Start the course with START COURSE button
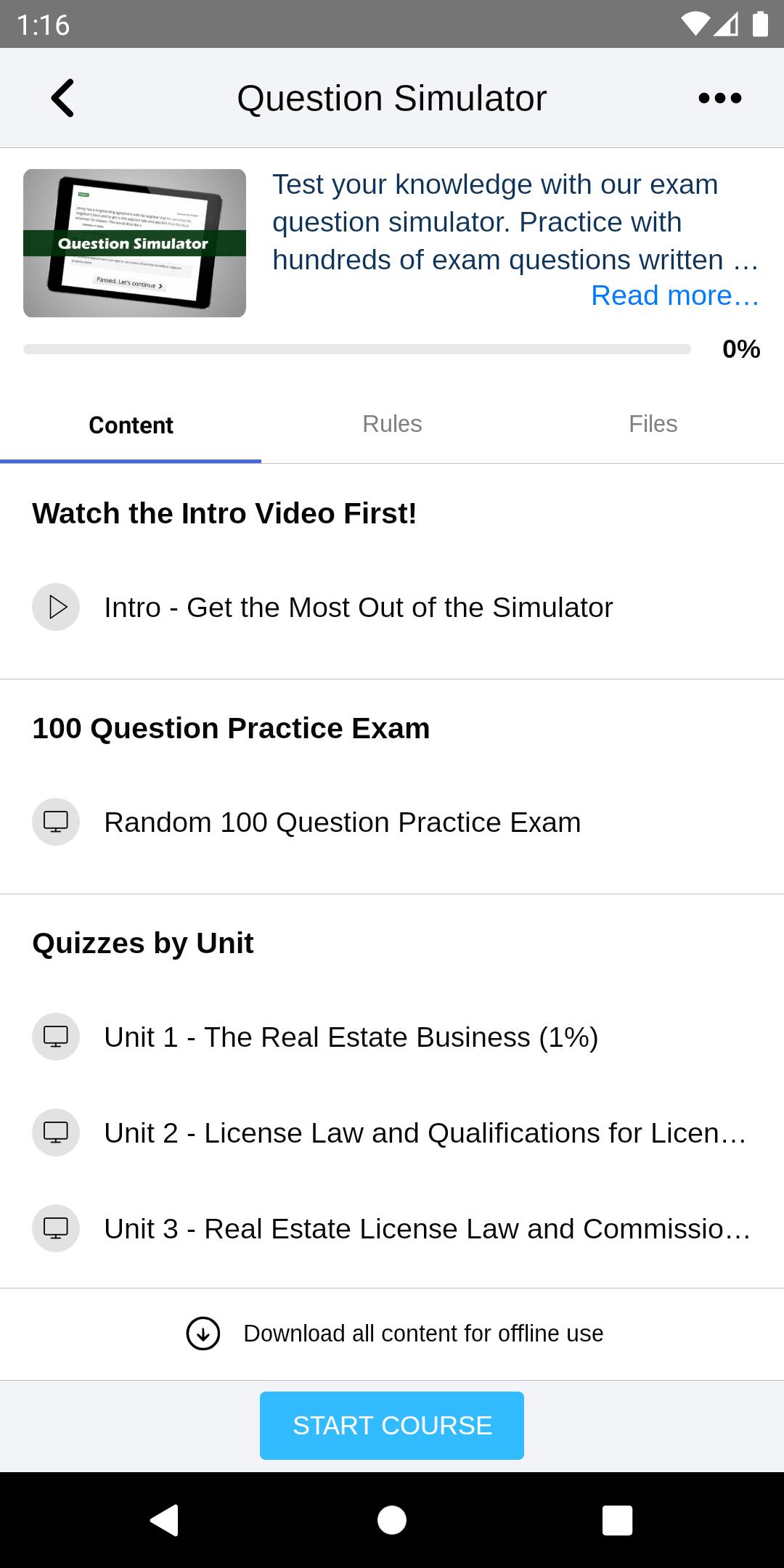Screen dimensions: 784x1568 point(392,1426)
